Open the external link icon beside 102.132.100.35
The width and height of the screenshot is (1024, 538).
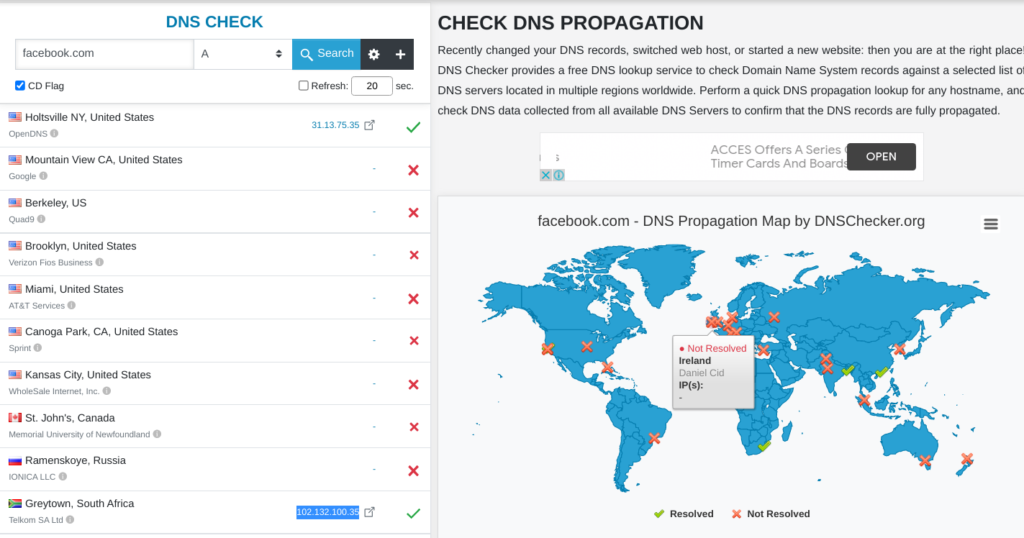[x=370, y=512]
